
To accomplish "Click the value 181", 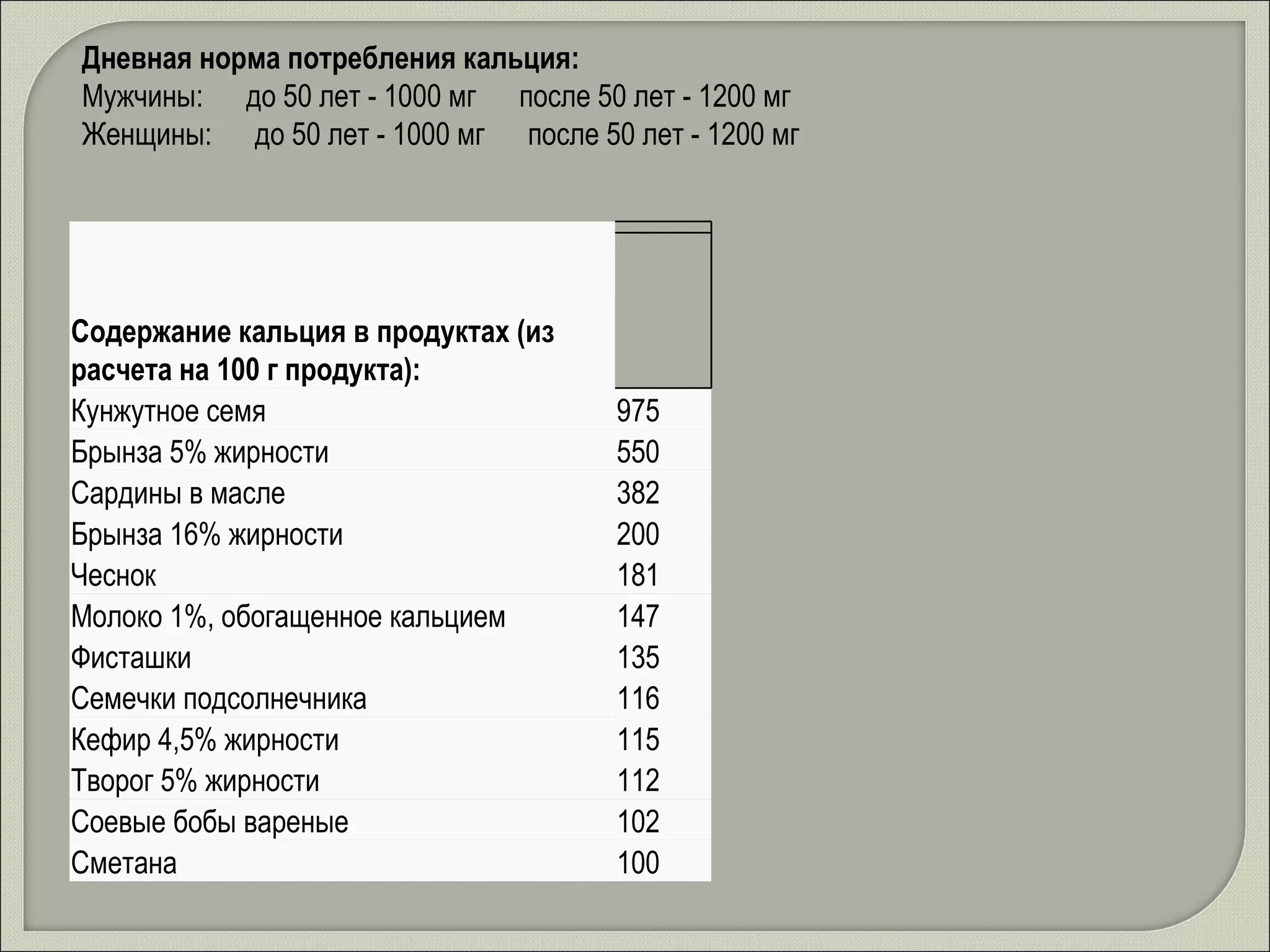I will tap(638, 575).
